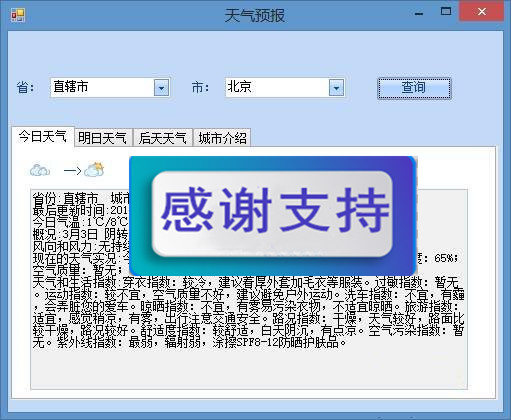Click the partly sunny weather icon
This screenshot has height=420, width=511.
(x=94, y=170)
